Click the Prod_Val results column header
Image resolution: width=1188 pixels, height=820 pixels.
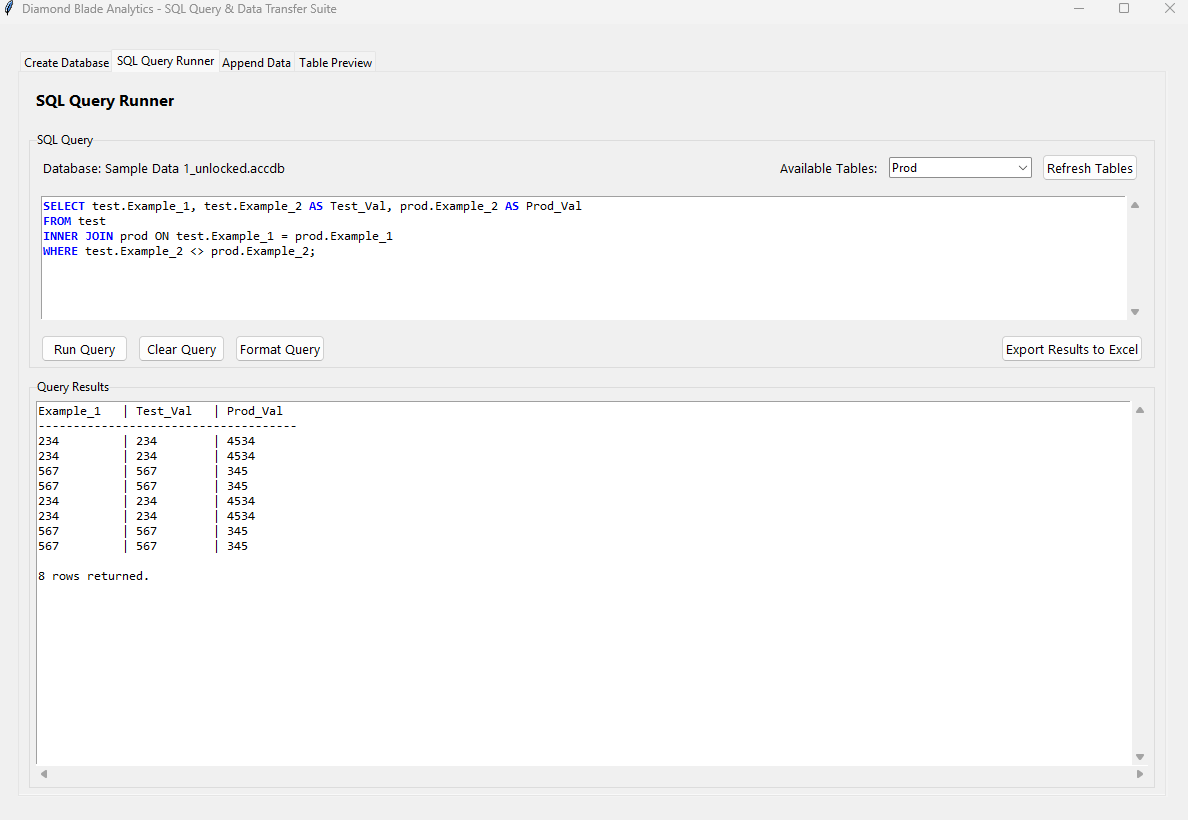(x=255, y=411)
